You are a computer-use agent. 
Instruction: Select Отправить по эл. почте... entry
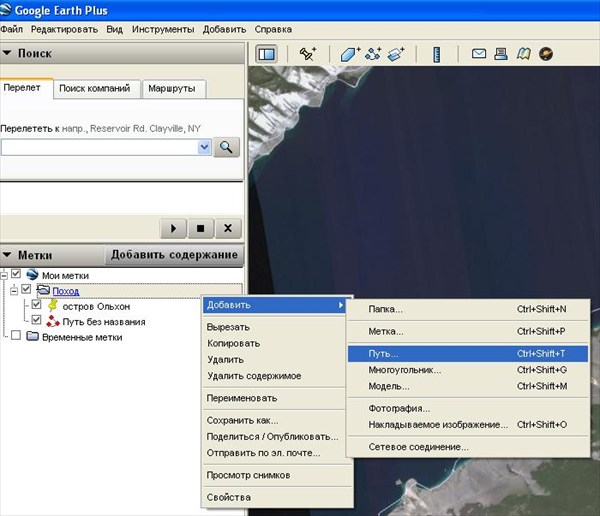[274, 453]
